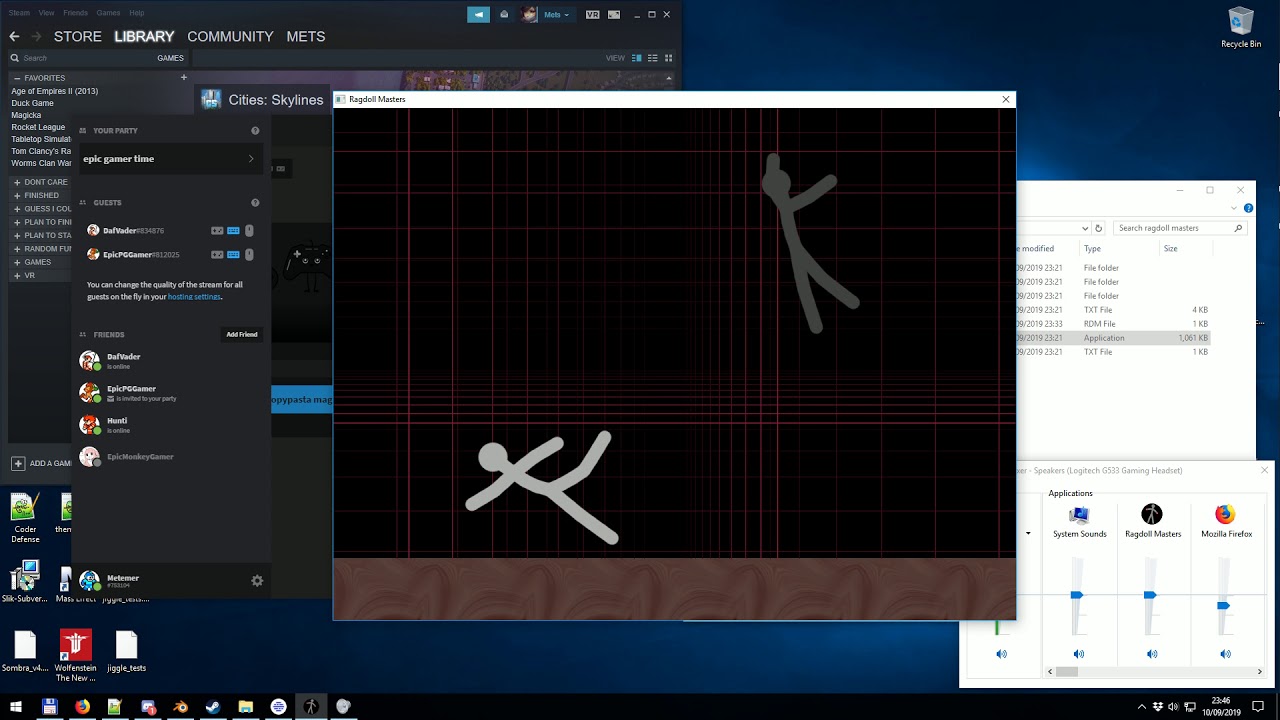The width and height of the screenshot is (1280, 720).
Task: Open the Mets account dropdown
Action: click(556, 15)
